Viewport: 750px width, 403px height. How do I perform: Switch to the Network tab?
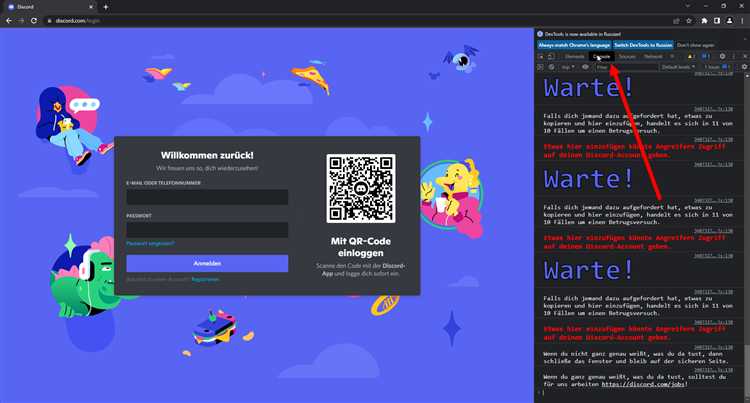(653, 56)
